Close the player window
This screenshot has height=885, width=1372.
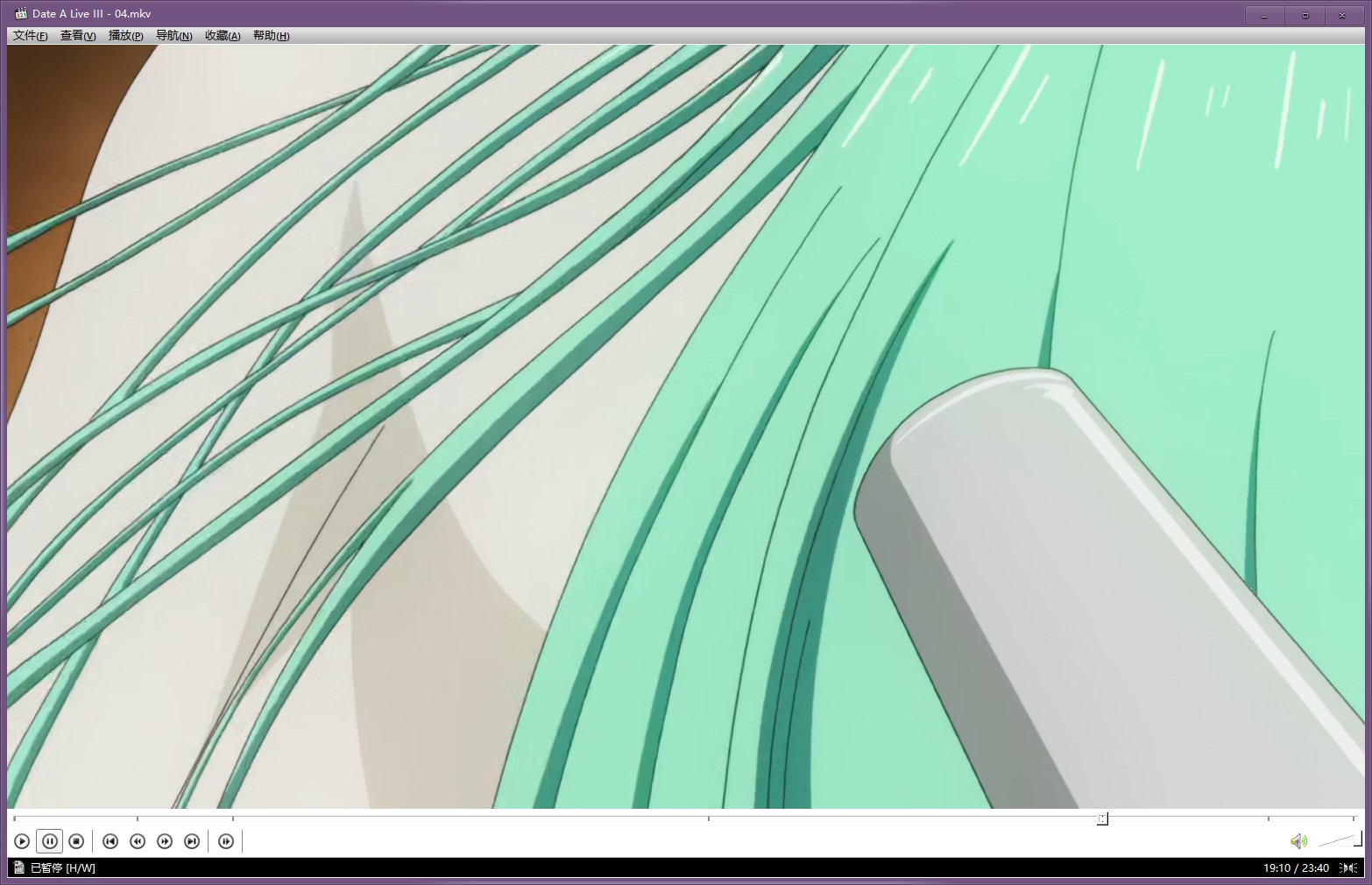1344,15
